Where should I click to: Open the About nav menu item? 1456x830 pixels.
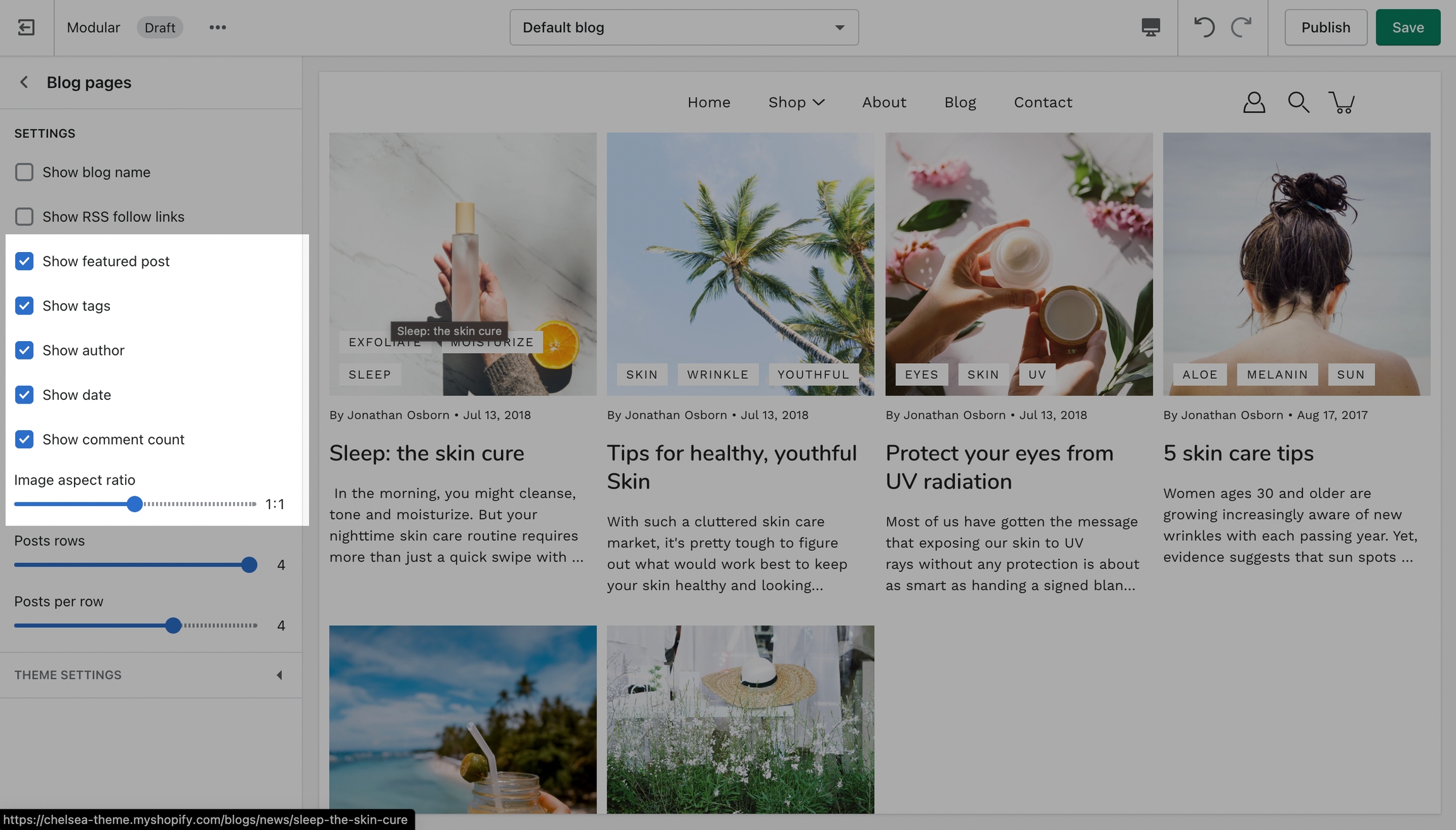pos(883,102)
